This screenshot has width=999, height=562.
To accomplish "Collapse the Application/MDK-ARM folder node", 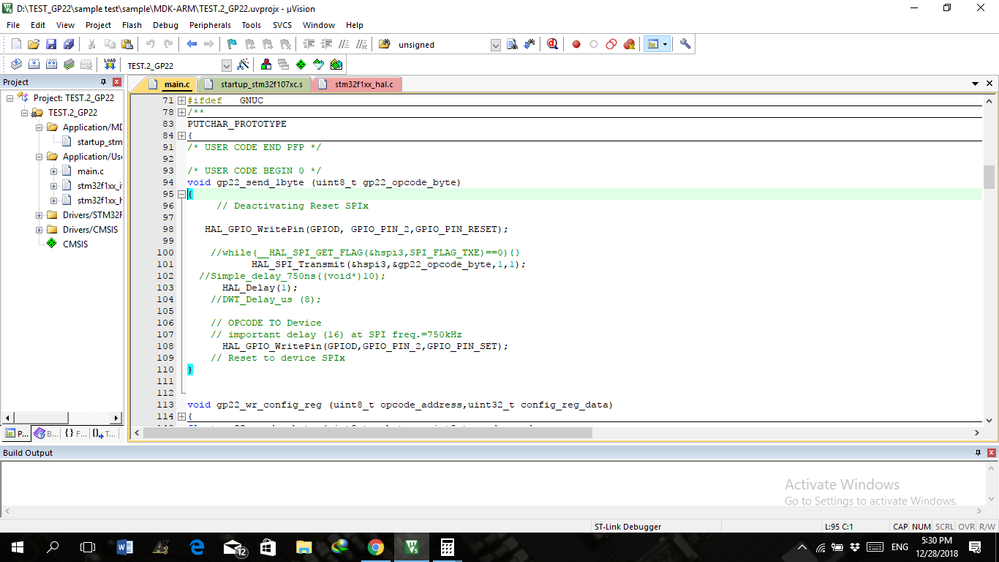I will pos(39,127).
